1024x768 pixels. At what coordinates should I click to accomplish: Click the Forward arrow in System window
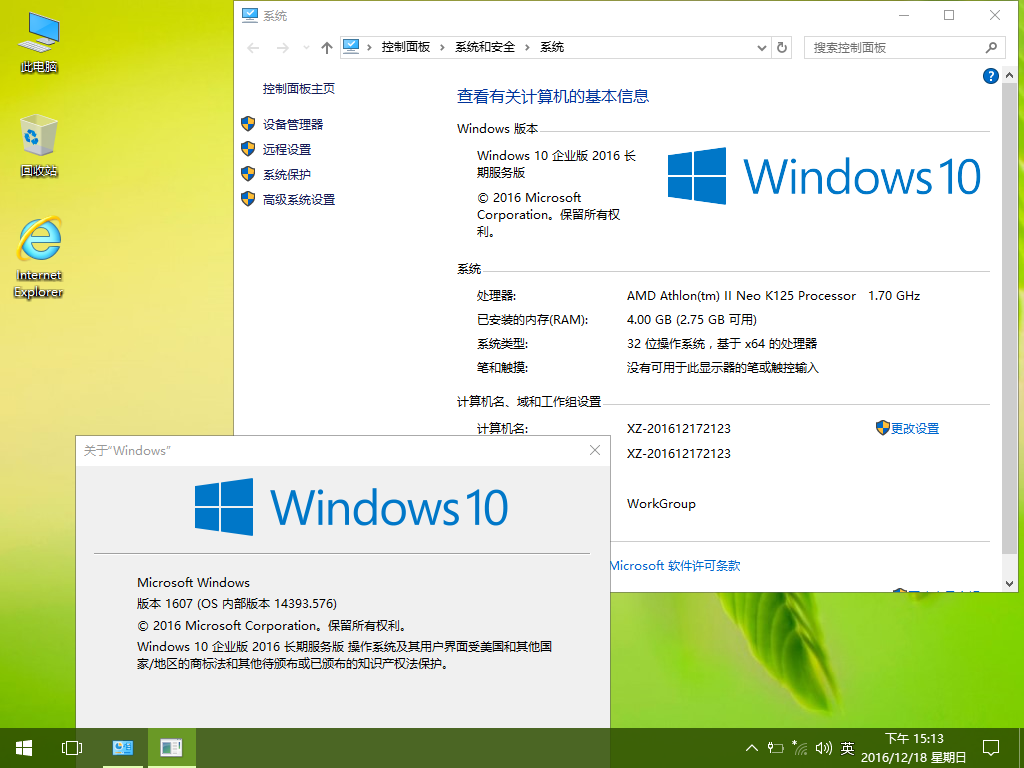pyautogui.click(x=282, y=48)
